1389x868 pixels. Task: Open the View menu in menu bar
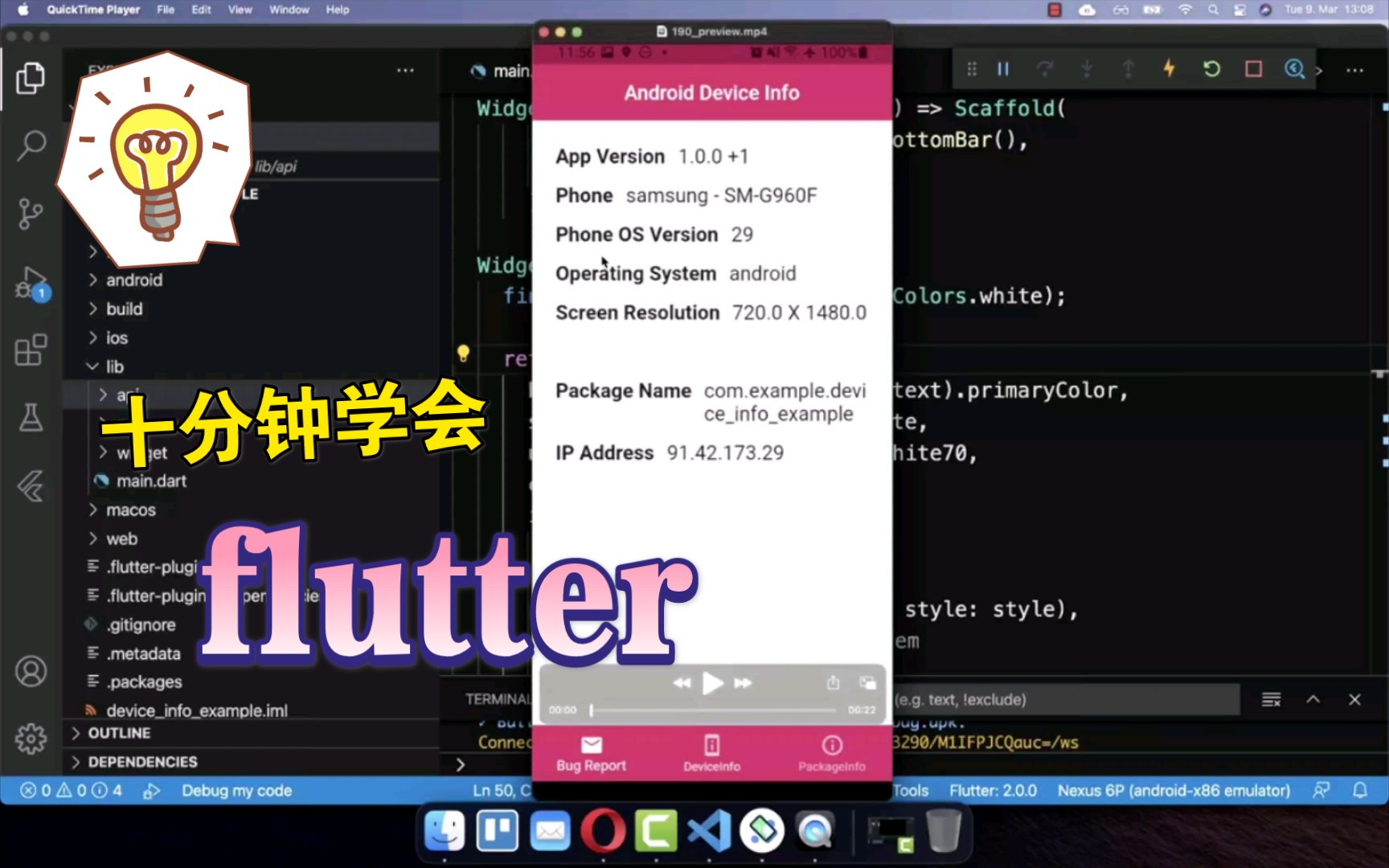(x=240, y=10)
